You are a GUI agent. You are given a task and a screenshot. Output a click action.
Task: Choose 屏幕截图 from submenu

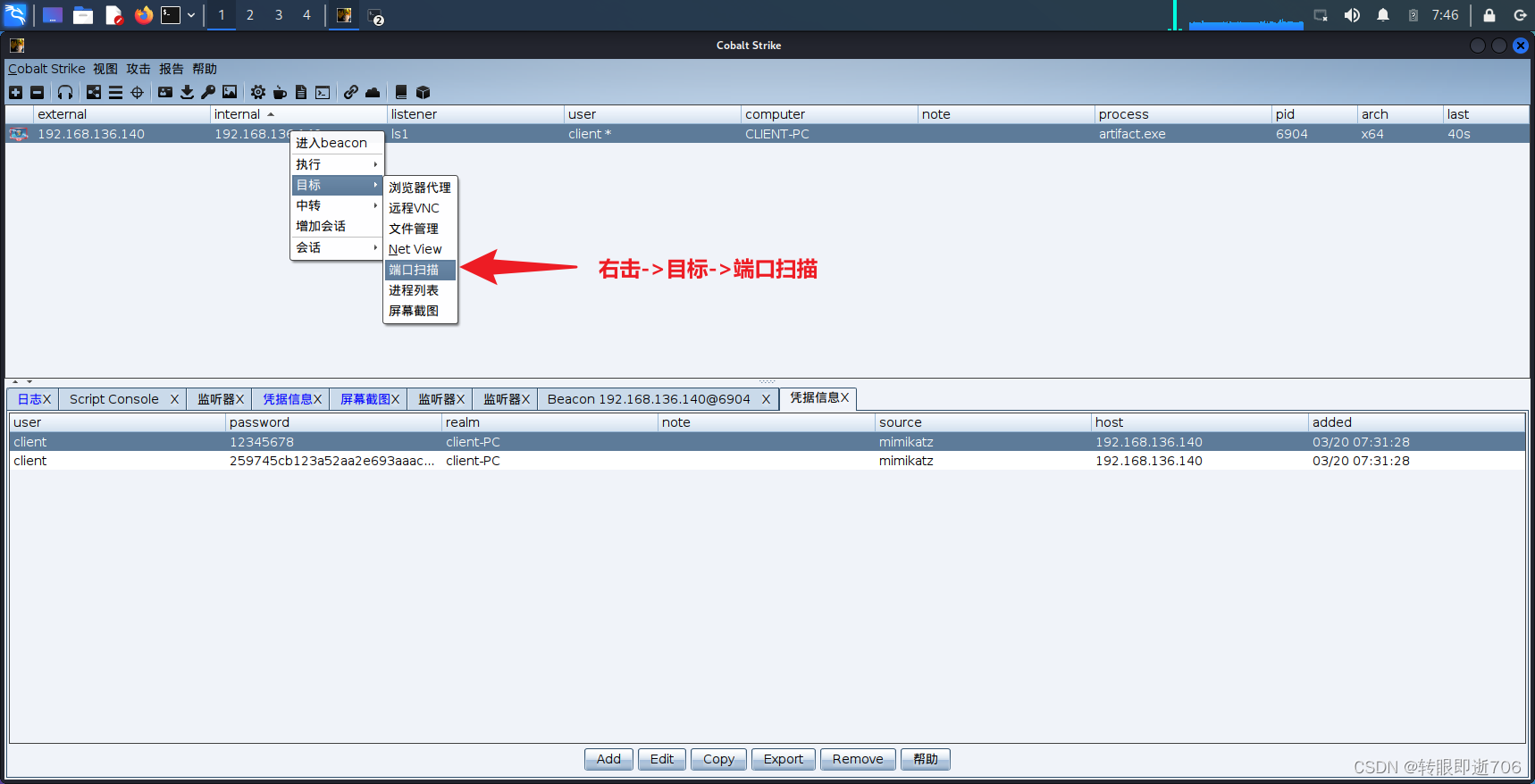tap(420, 311)
